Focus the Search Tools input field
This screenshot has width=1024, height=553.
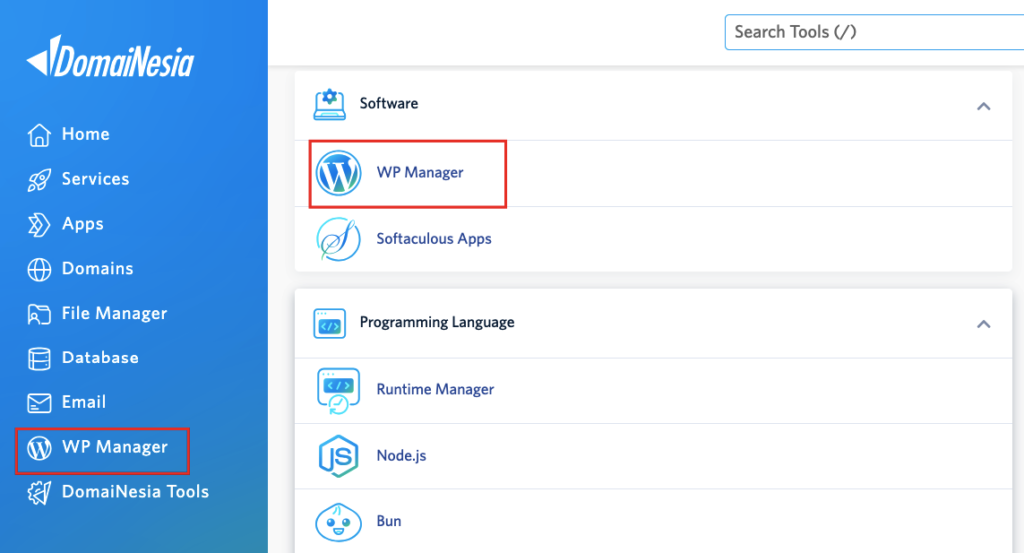tap(874, 32)
